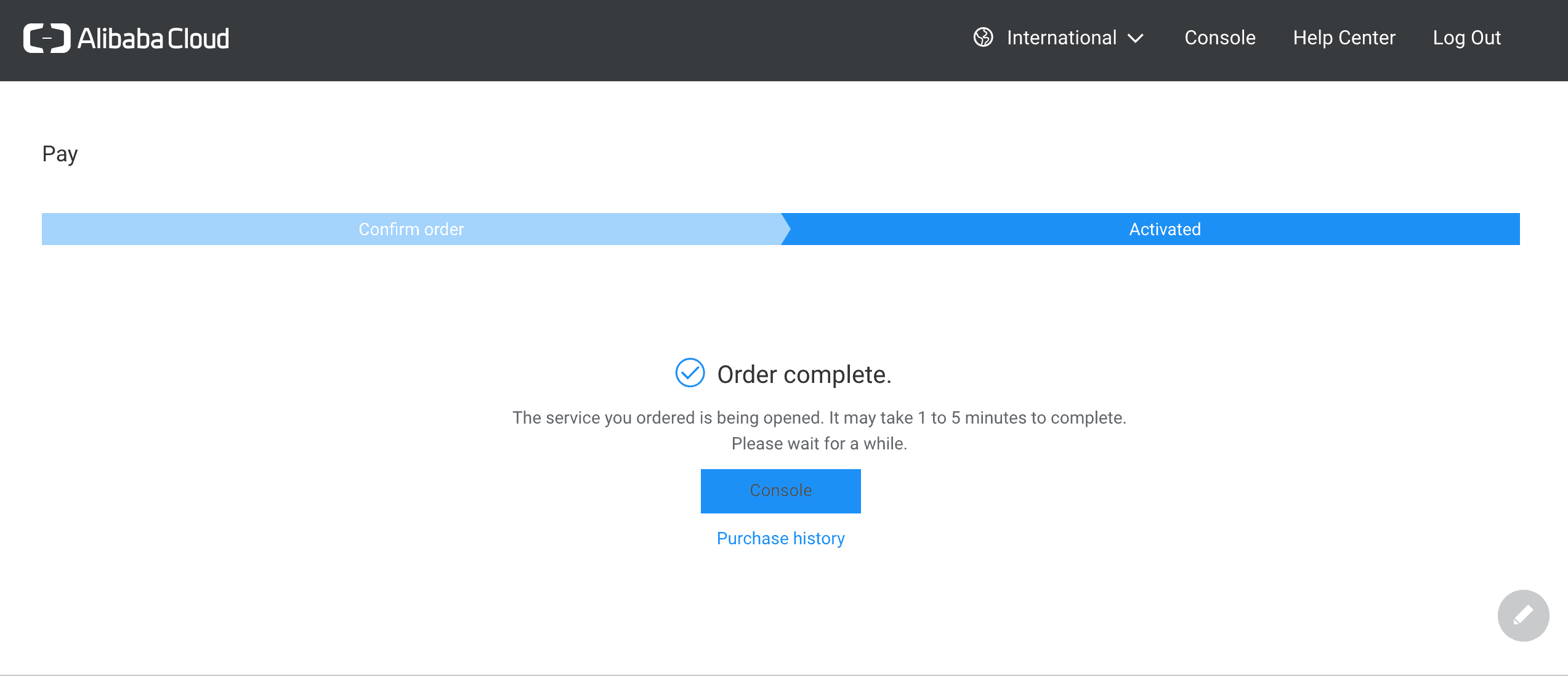Click the Alibaba Cloud wordmark text
This screenshot has height=676, width=1568.
click(153, 39)
